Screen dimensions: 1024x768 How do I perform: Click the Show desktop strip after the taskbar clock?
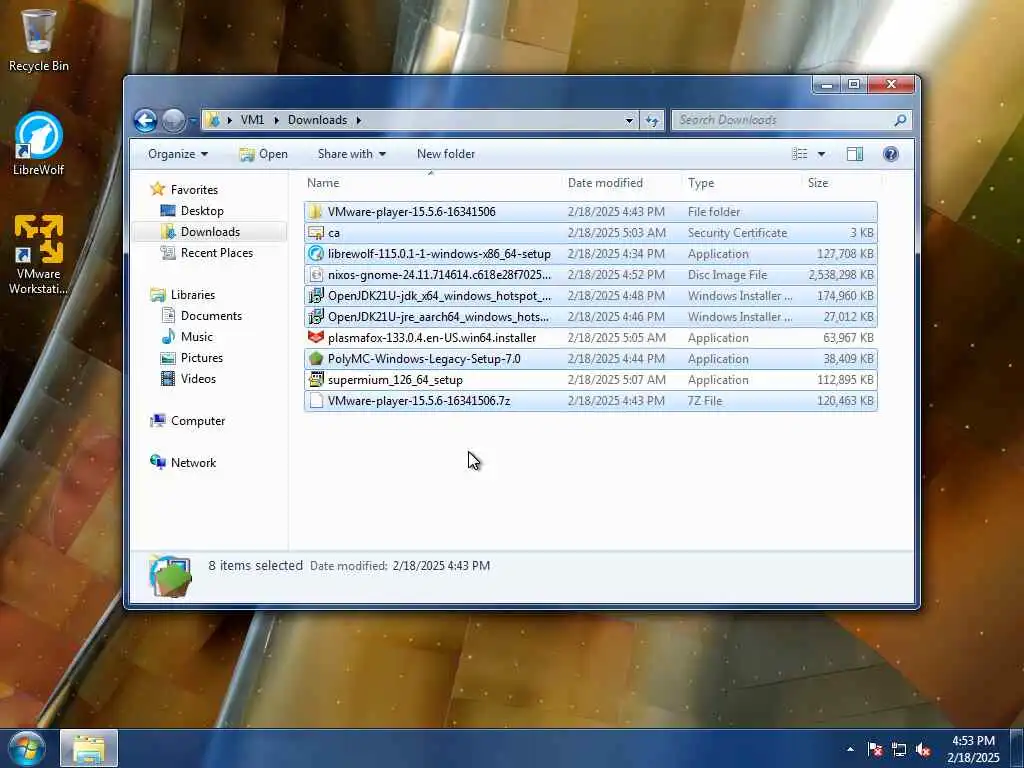click(1017, 748)
